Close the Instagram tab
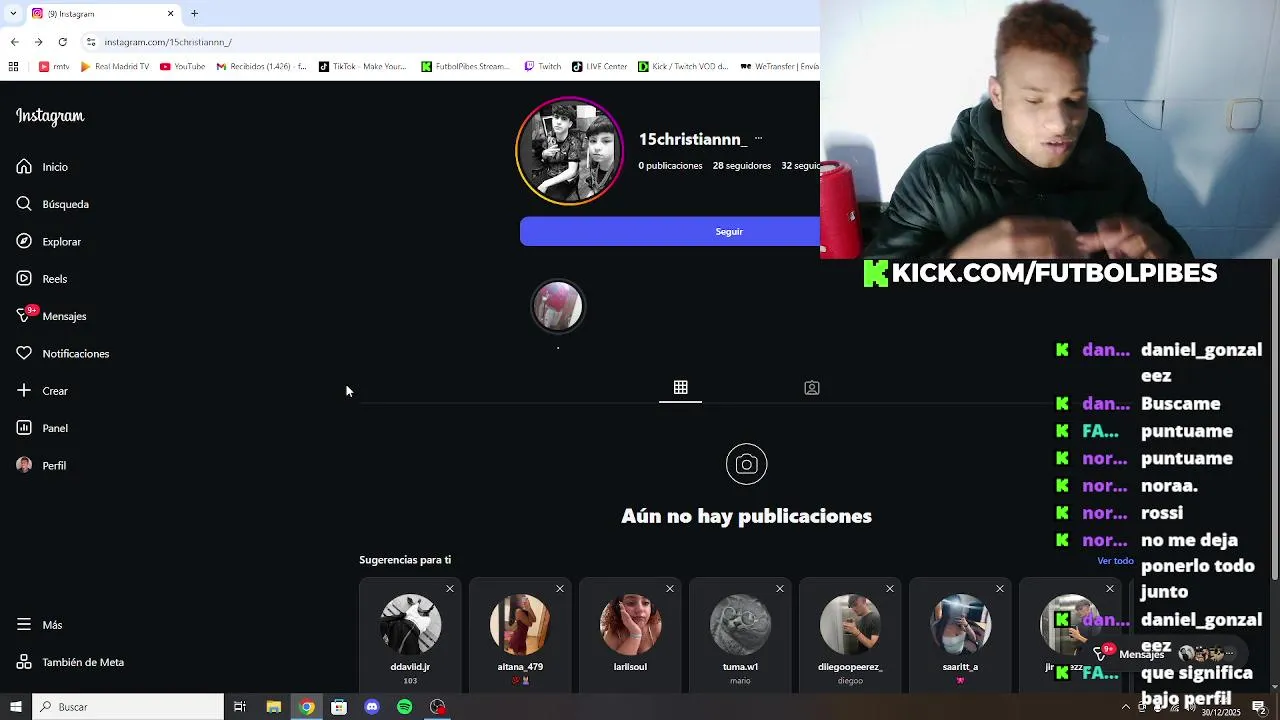This screenshot has height=720, width=1280. click(x=170, y=14)
